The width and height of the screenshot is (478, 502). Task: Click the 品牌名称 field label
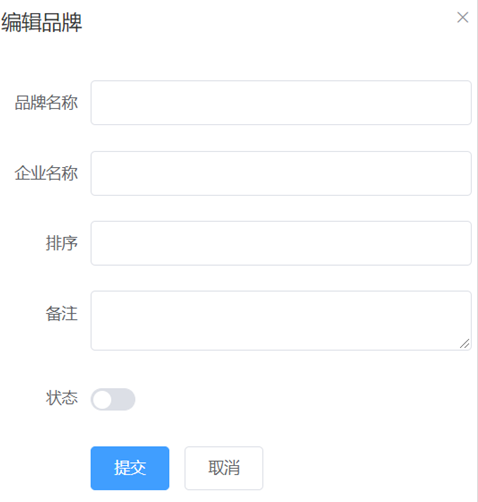tap(46, 102)
